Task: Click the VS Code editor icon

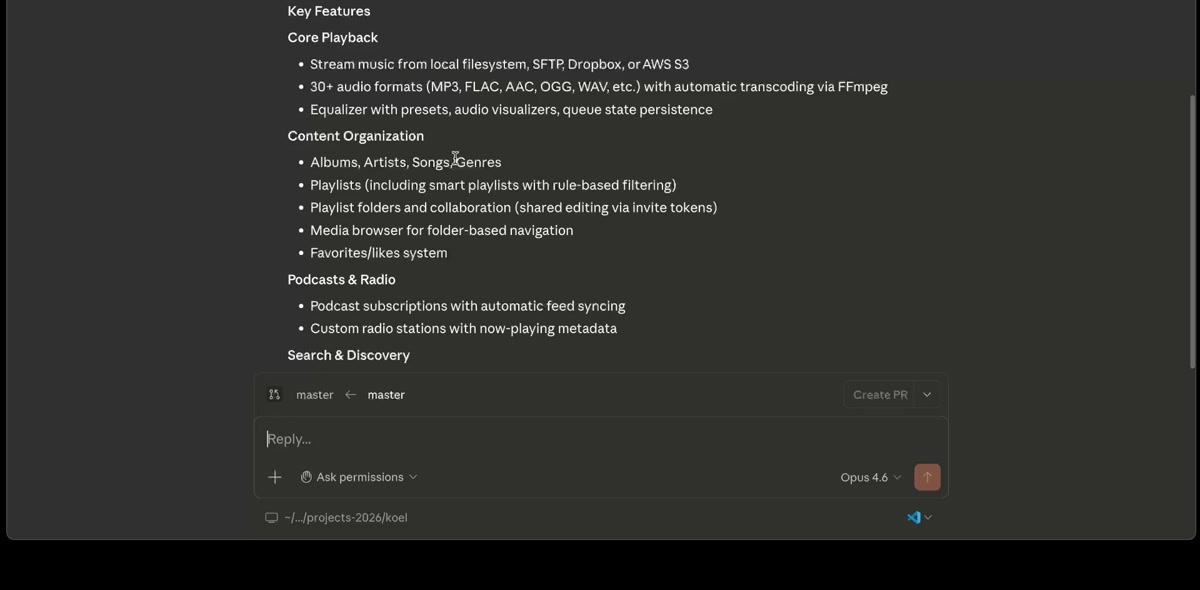Action: click(x=913, y=517)
